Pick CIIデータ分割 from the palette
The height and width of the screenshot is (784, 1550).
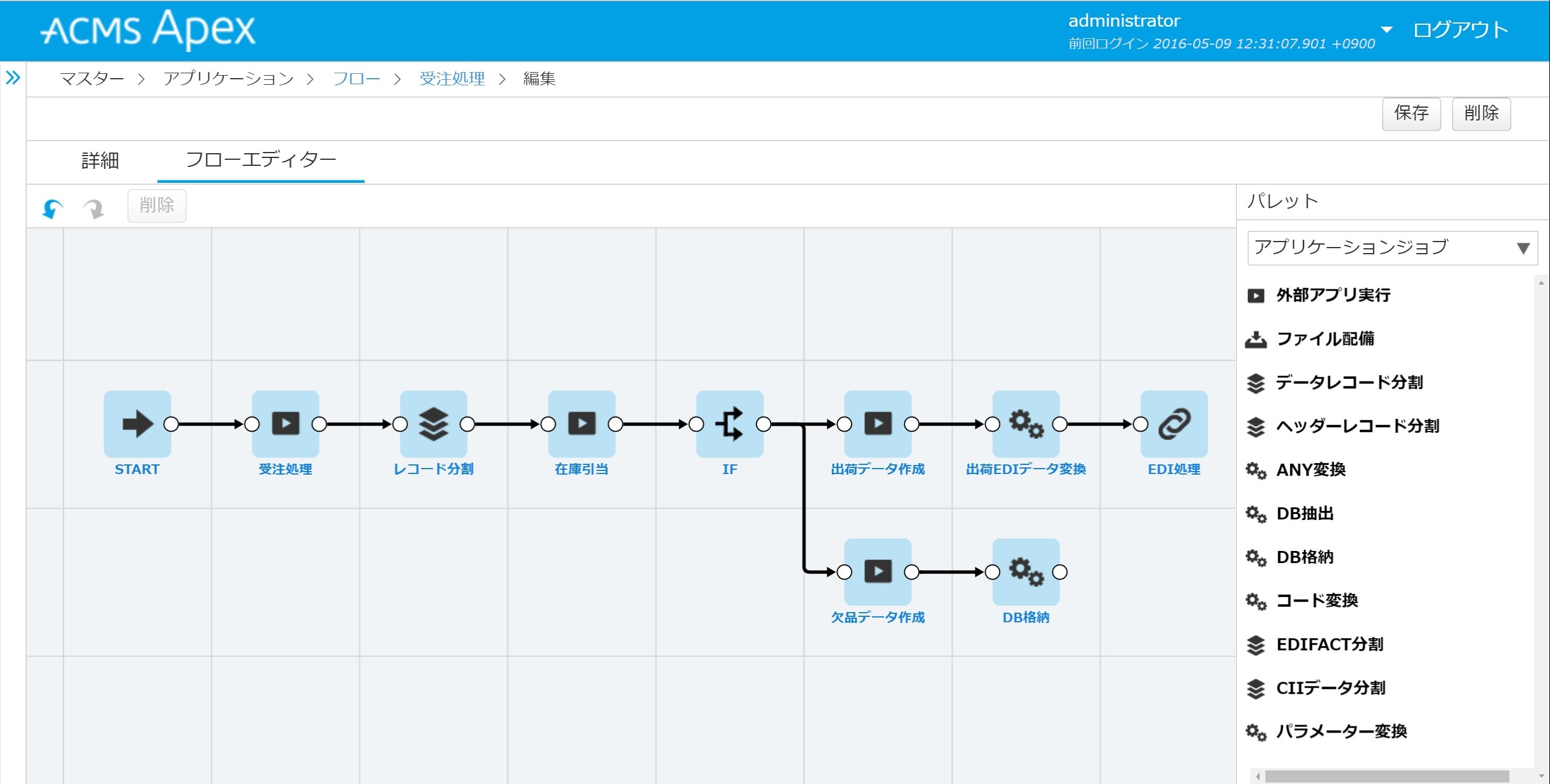pyautogui.click(x=1316, y=688)
